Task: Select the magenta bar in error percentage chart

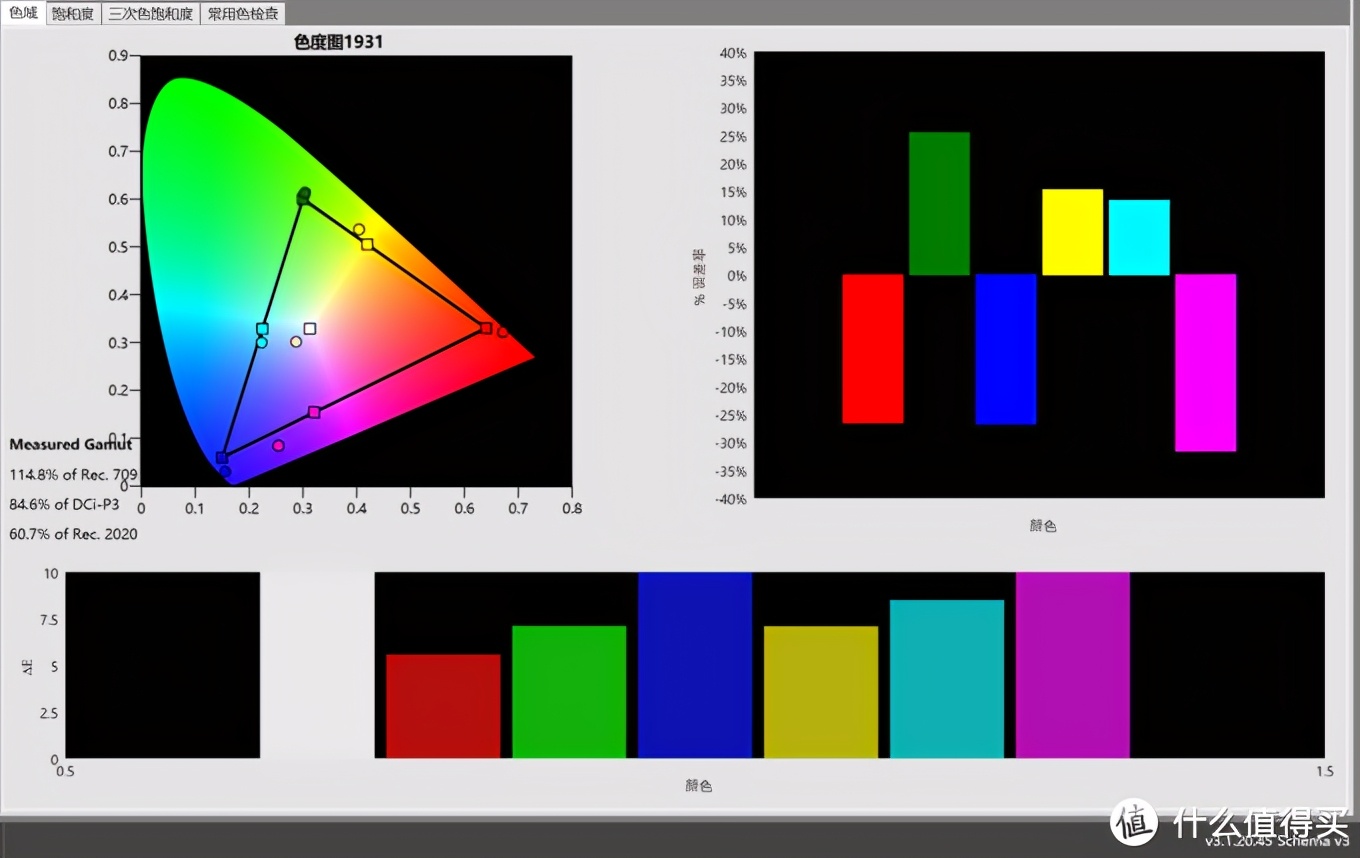Action: coord(1205,362)
